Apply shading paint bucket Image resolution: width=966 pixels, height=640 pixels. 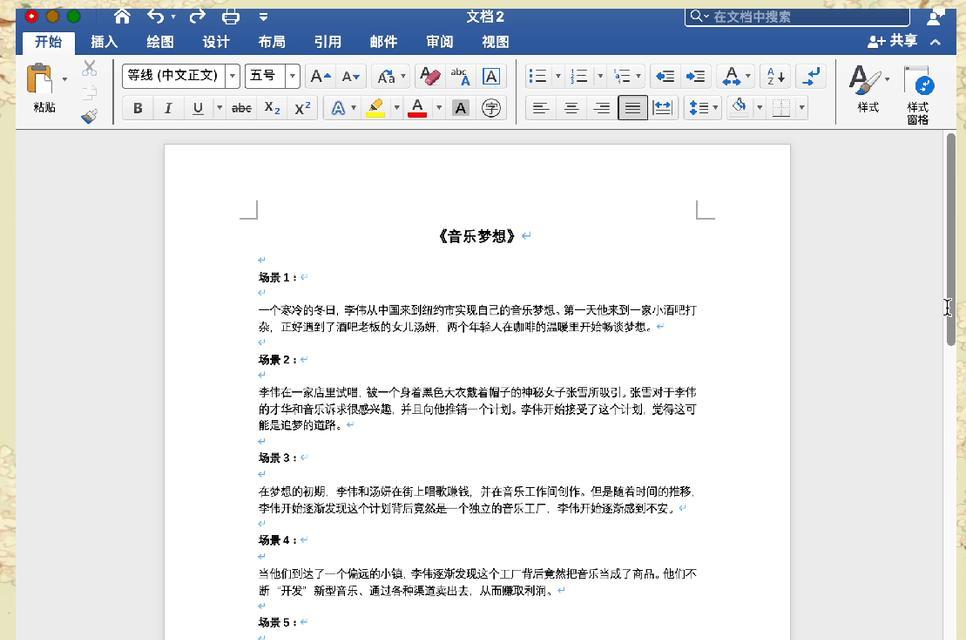(x=739, y=107)
